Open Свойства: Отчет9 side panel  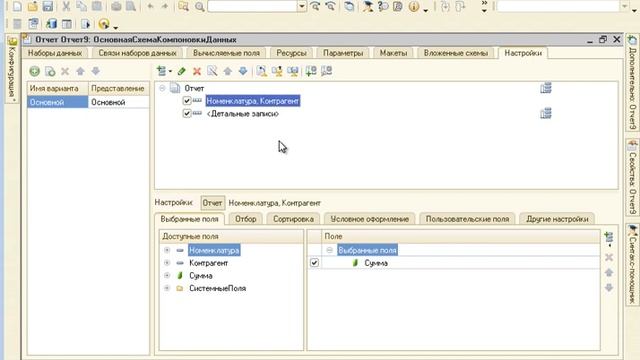632,178
